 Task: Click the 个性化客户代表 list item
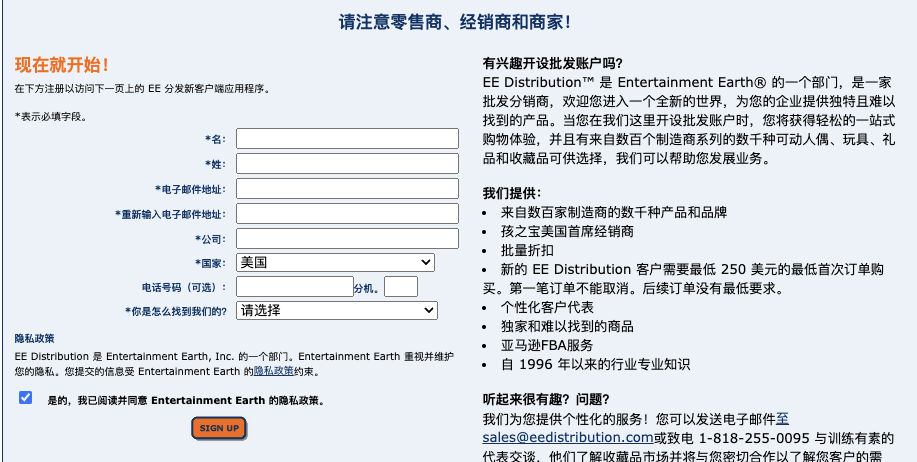[x=547, y=308]
